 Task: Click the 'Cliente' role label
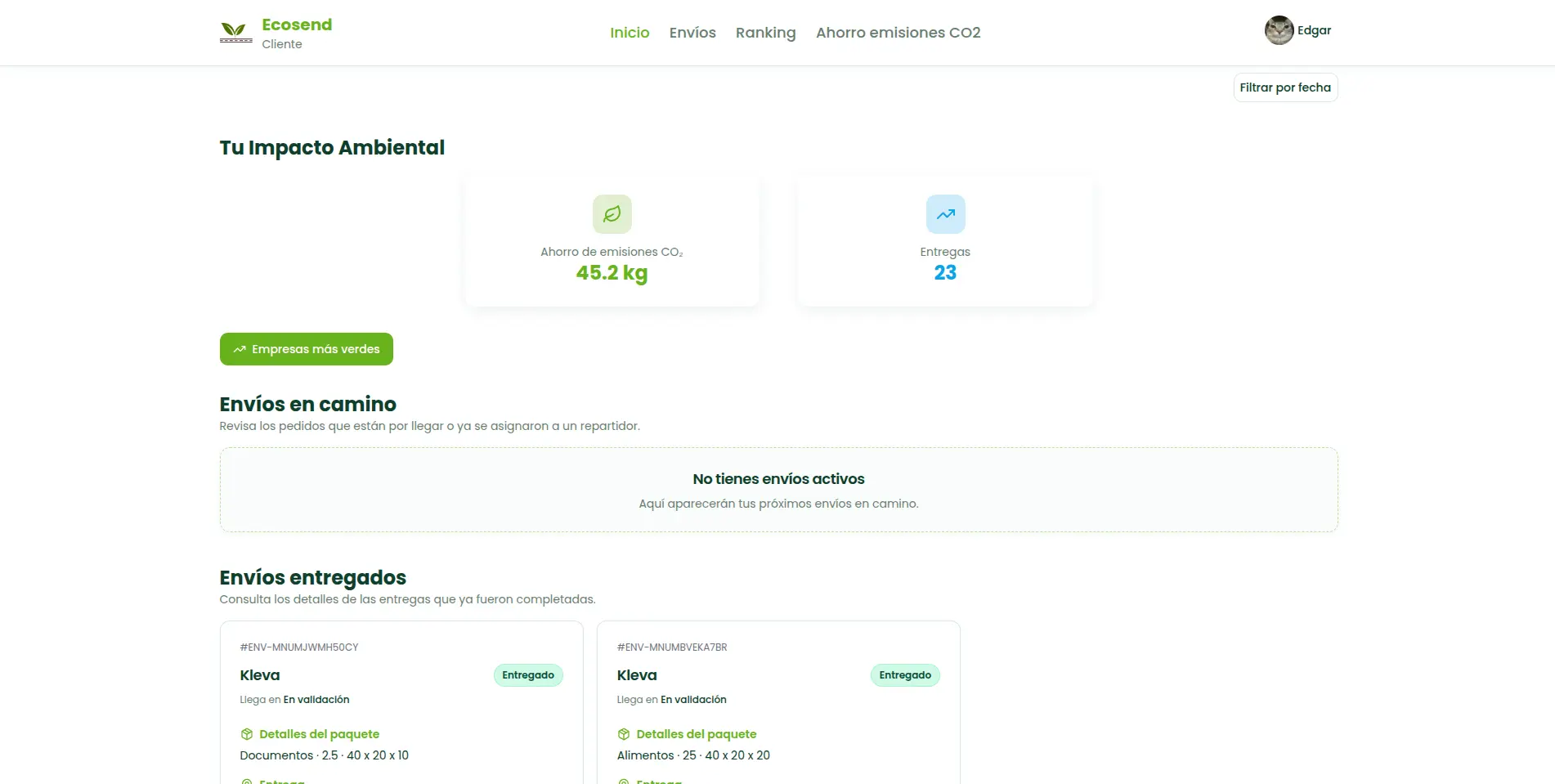tap(282, 44)
